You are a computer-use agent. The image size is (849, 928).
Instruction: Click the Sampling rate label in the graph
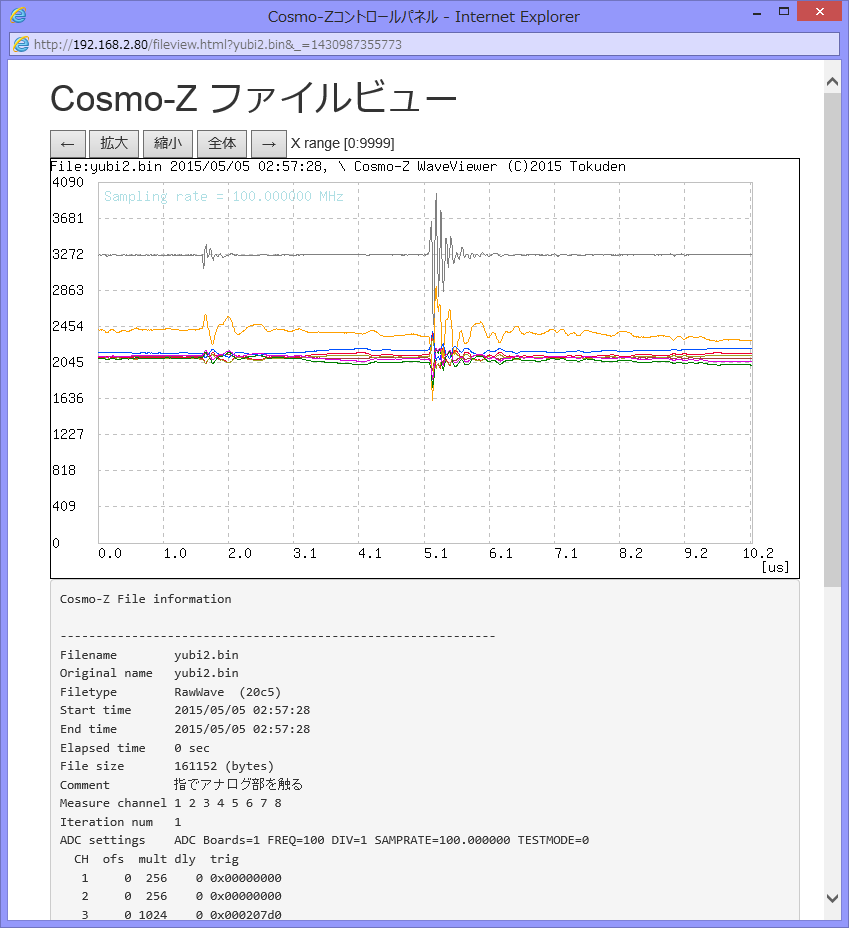coord(223,197)
